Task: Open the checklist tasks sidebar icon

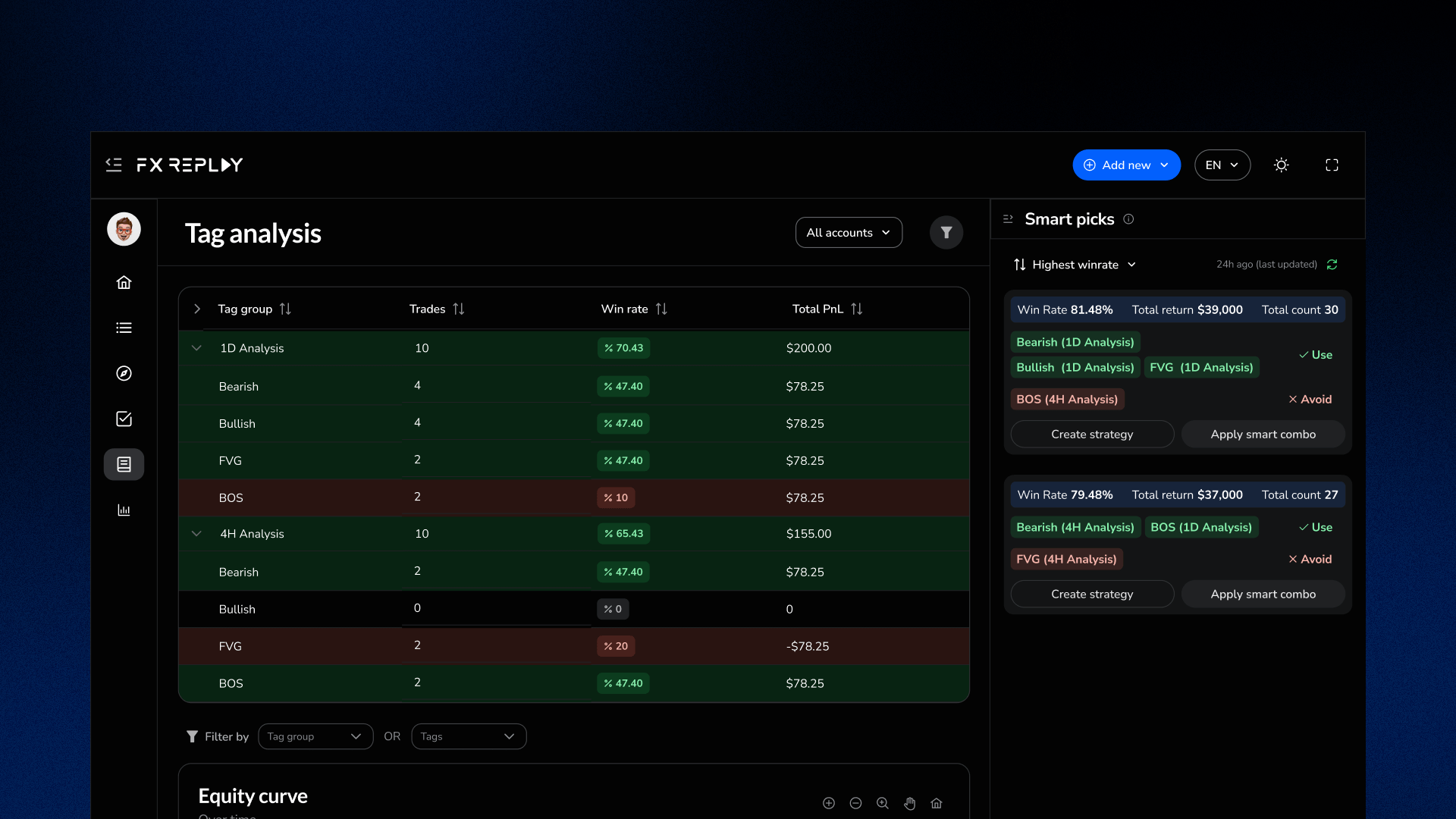Action: pos(124,419)
